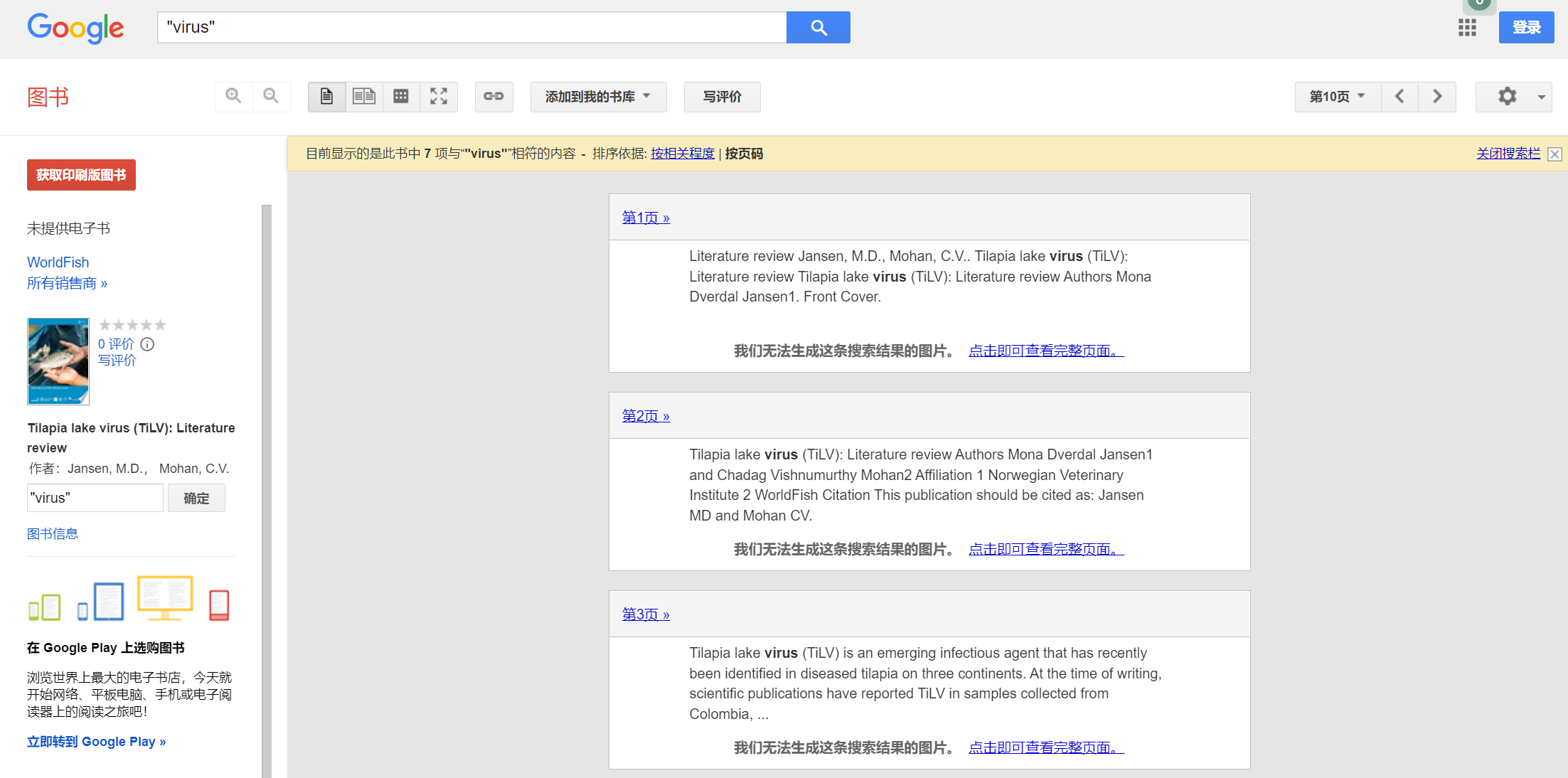Open result 第2页 link

646,416
